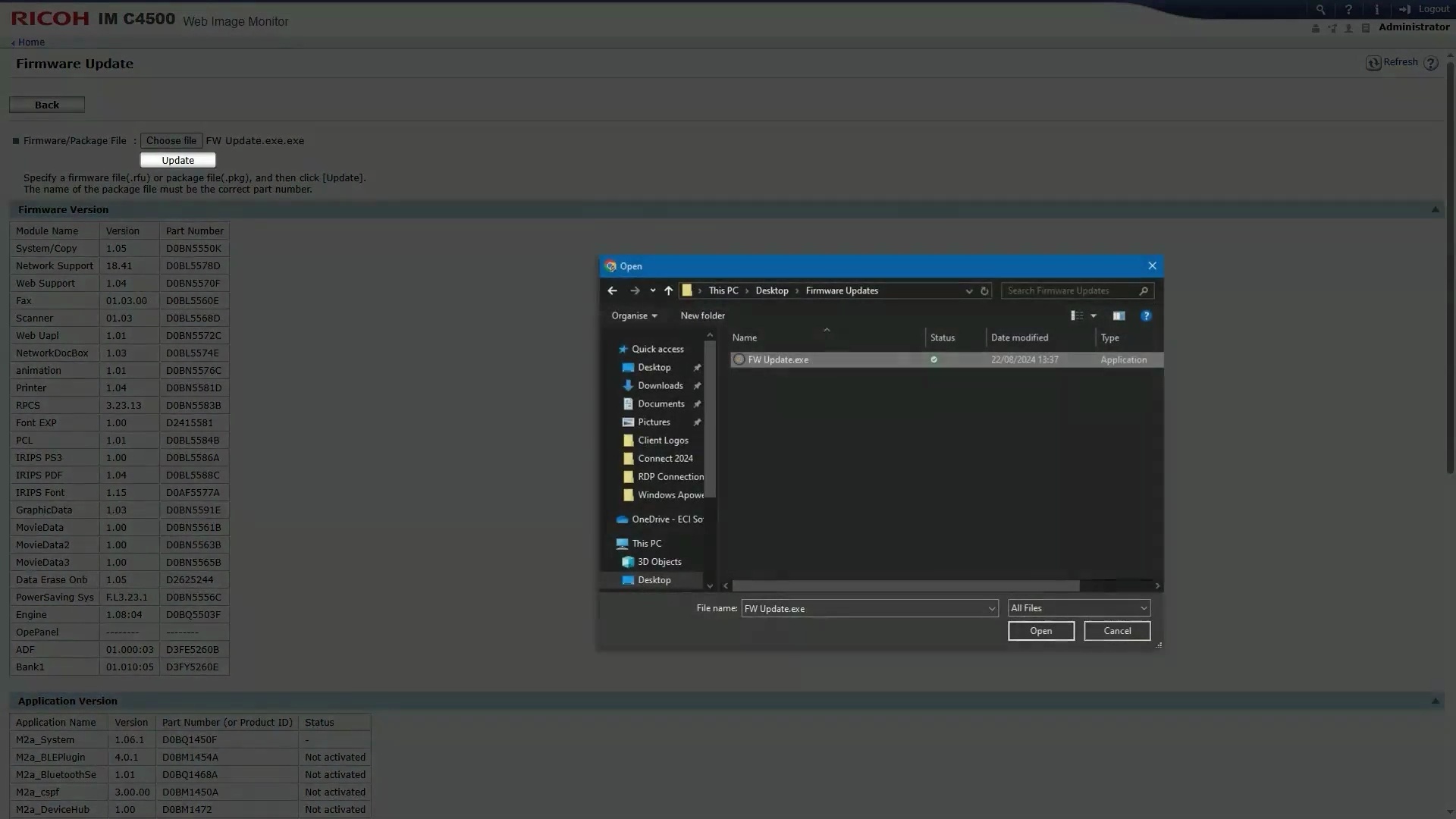Select the FW Update.exe file
The height and width of the screenshot is (819, 1456).
click(946, 359)
